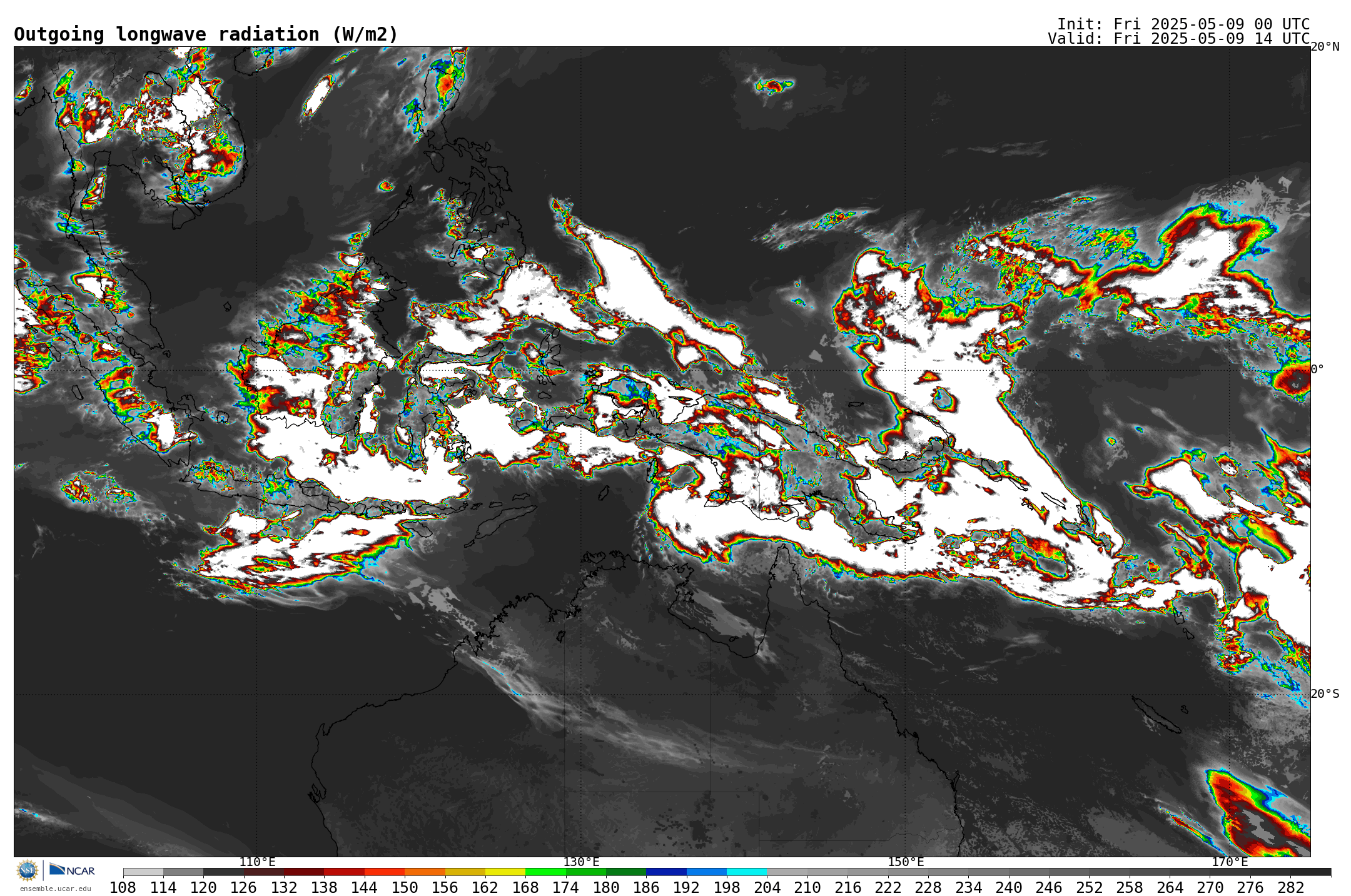The height and width of the screenshot is (896, 1351).
Task: Pick the bright green 168–174 colorbar swatch
Action: tap(545, 872)
